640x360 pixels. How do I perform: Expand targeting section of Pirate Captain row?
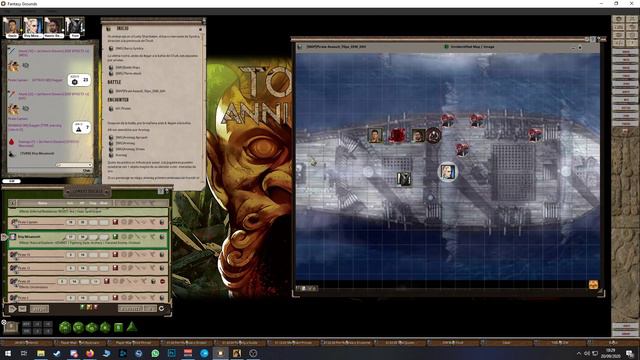[x=124, y=222]
